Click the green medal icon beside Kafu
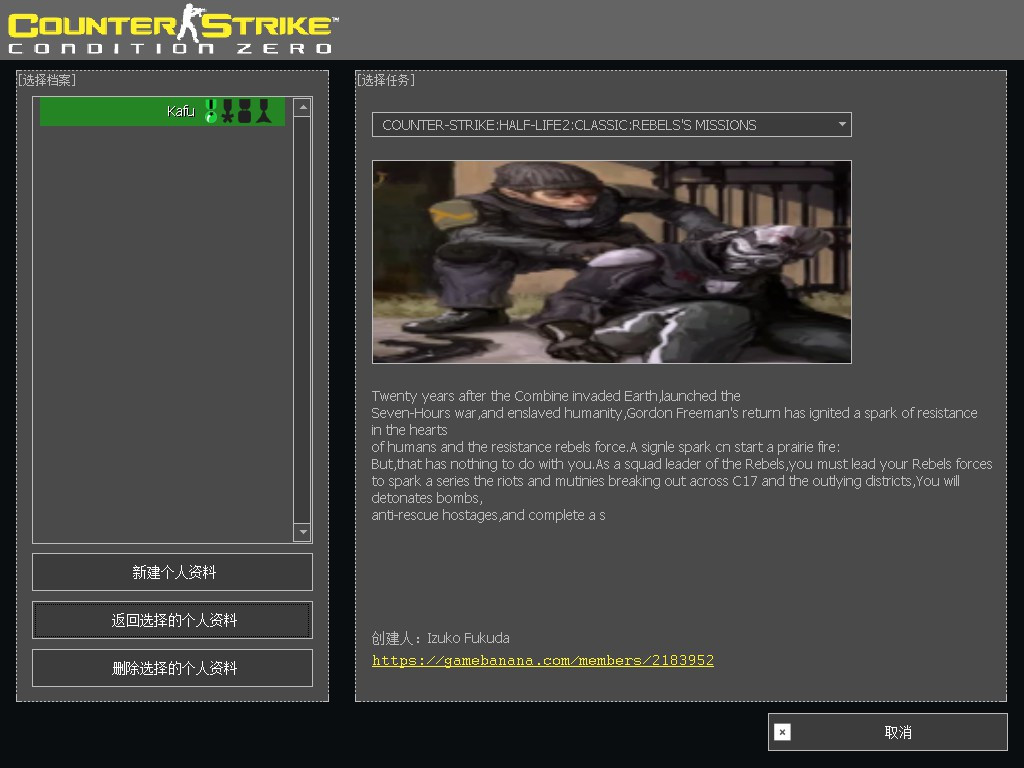This screenshot has width=1024, height=768. pos(211,111)
